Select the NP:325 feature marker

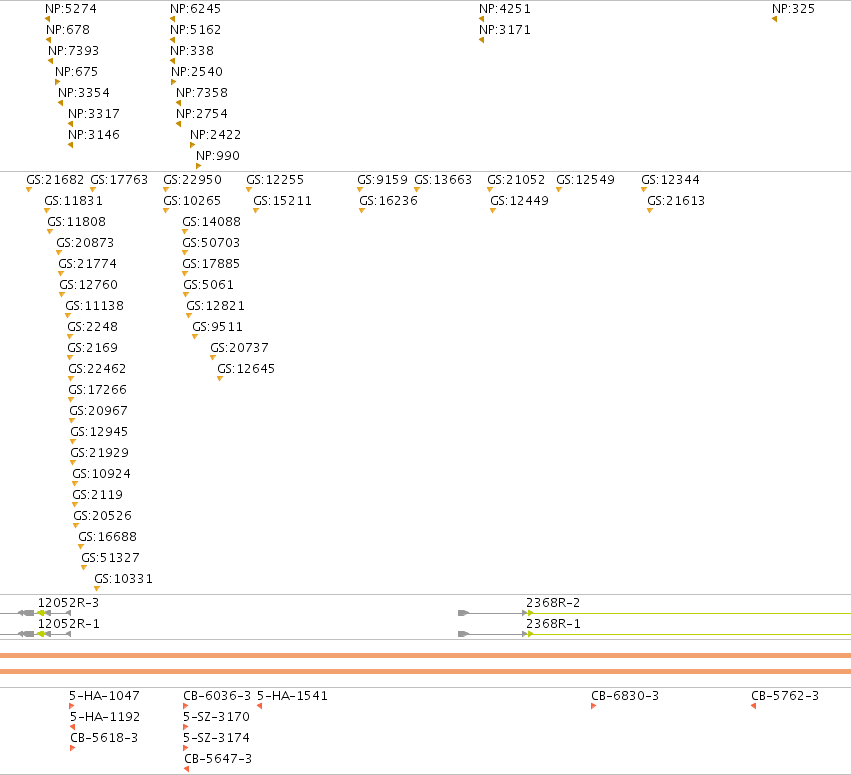pos(774,19)
